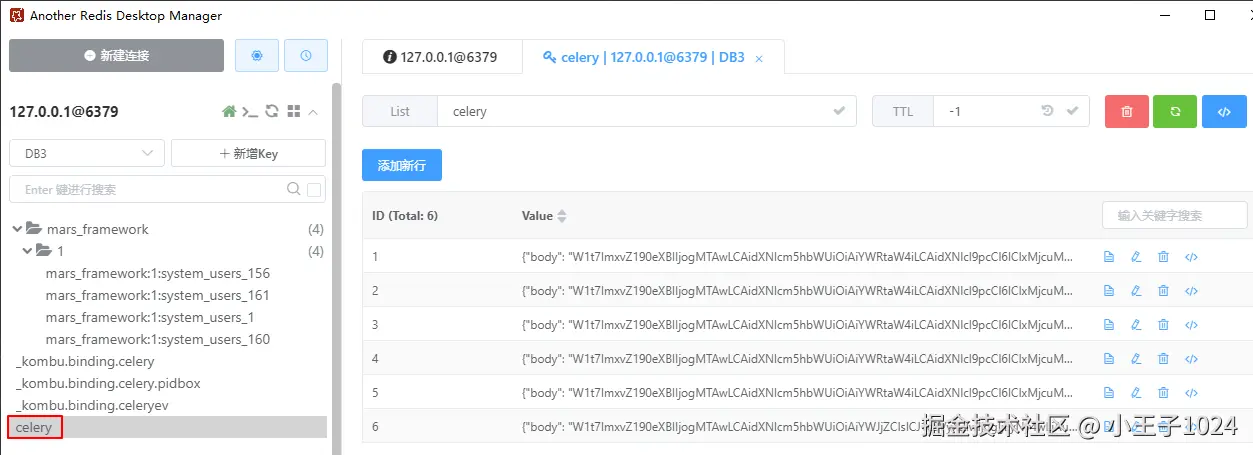Reload the key using the green refresh button
This screenshot has width=1253, height=455.
pyautogui.click(x=1175, y=111)
